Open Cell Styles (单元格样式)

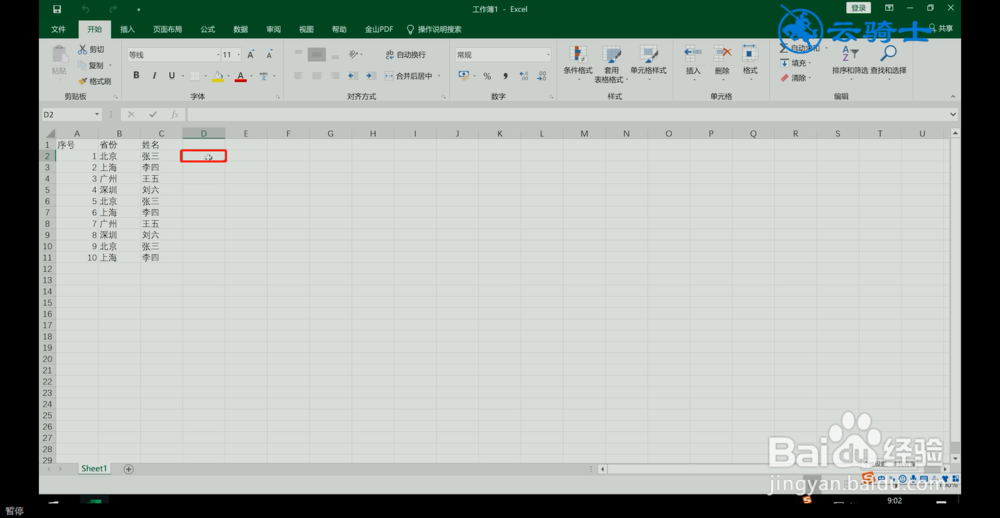pos(649,63)
